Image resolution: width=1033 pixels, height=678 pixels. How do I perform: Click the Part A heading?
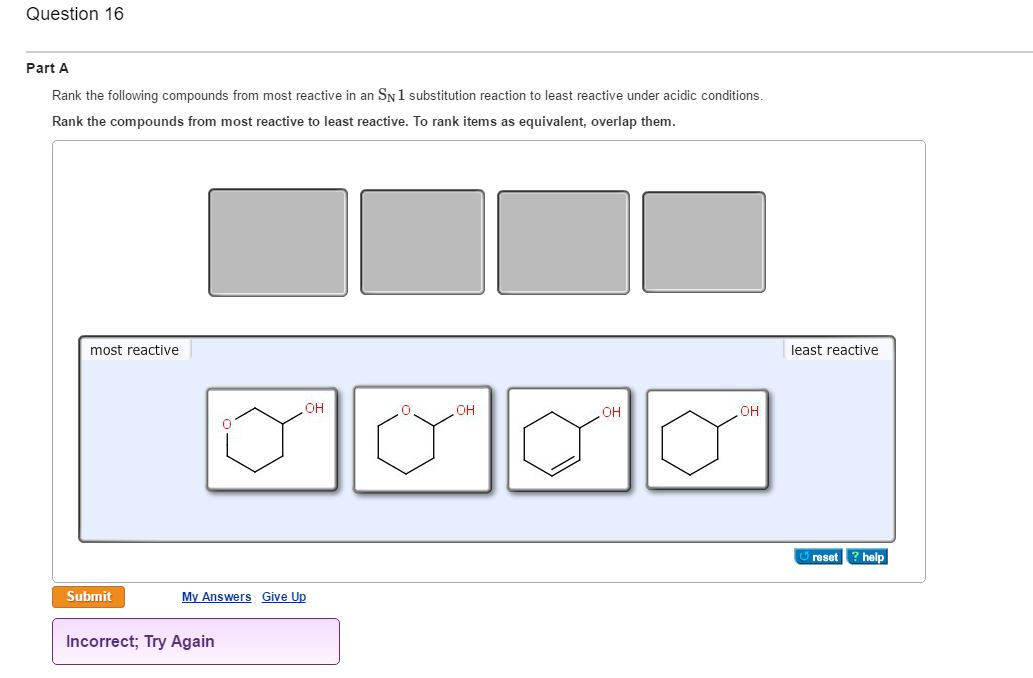tap(47, 68)
